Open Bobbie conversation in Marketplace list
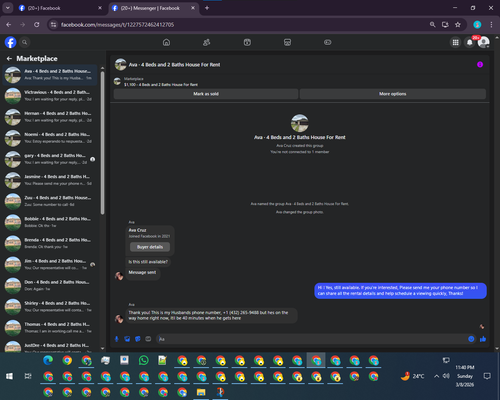Screen dimensions: 500x400 tap(50, 222)
